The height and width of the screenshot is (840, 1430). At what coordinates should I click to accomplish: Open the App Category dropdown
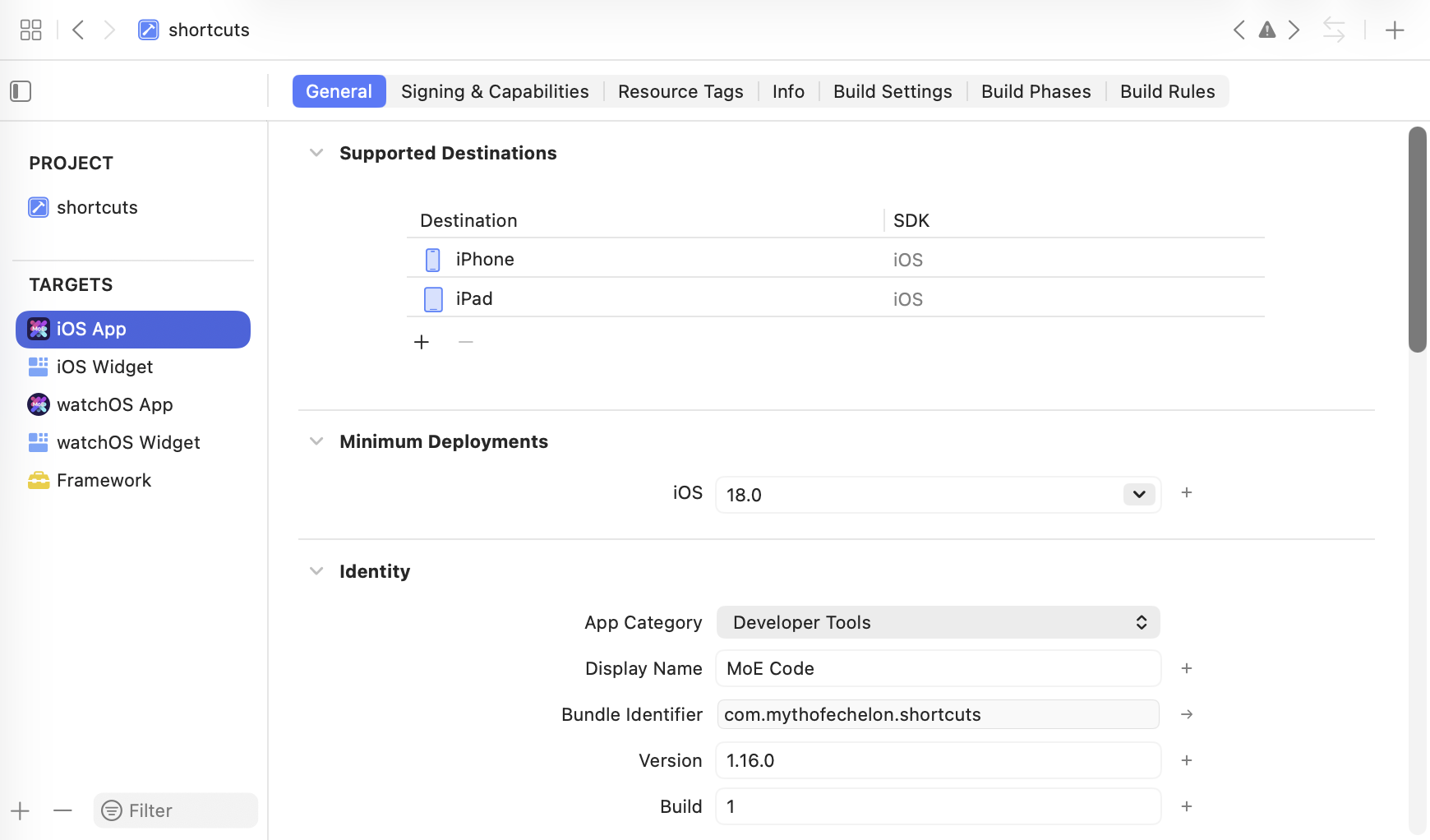point(939,622)
